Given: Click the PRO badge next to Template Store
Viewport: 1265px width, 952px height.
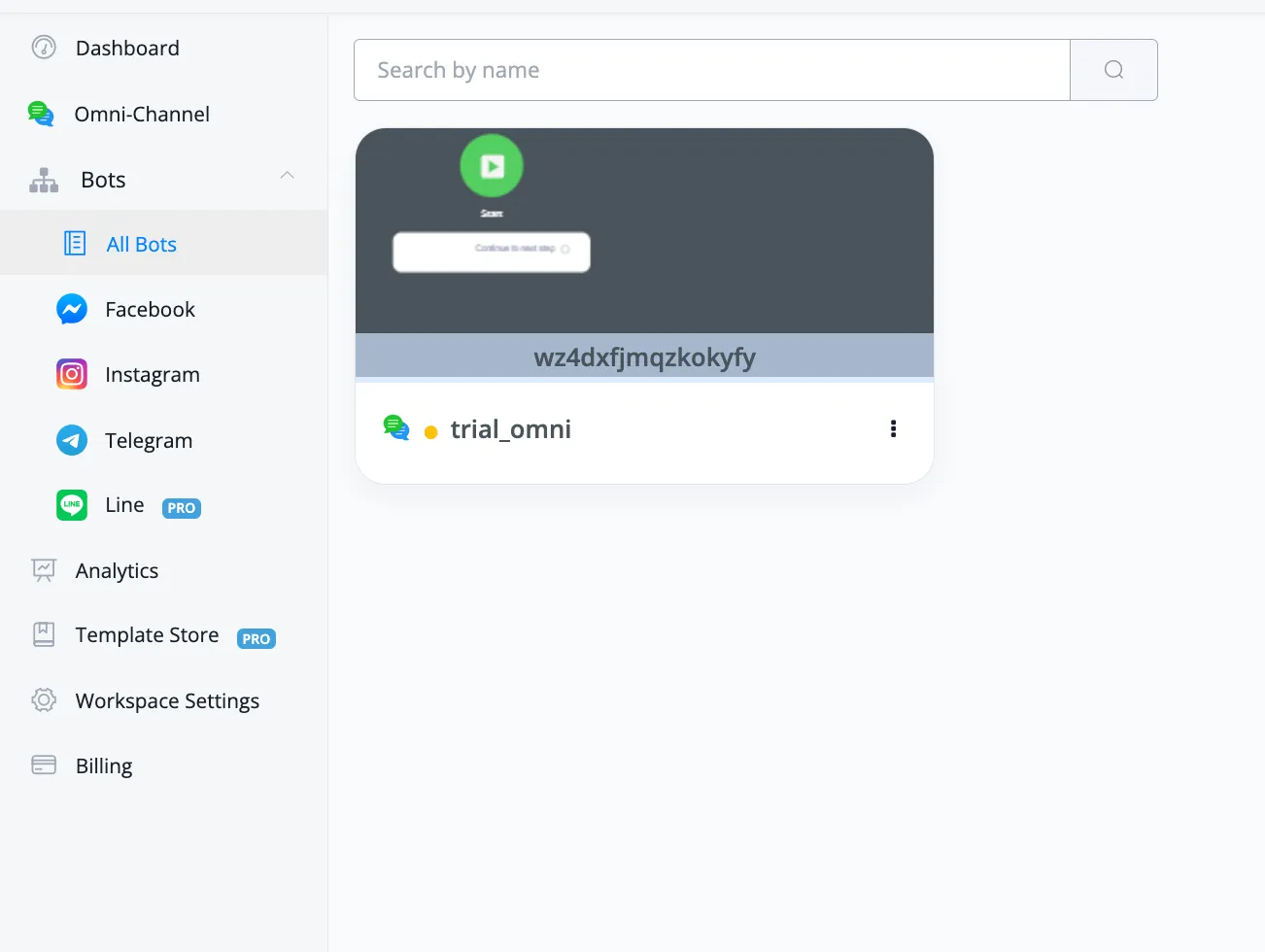Looking at the screenshot, I should pyautogui.click(x=256, y=638).
